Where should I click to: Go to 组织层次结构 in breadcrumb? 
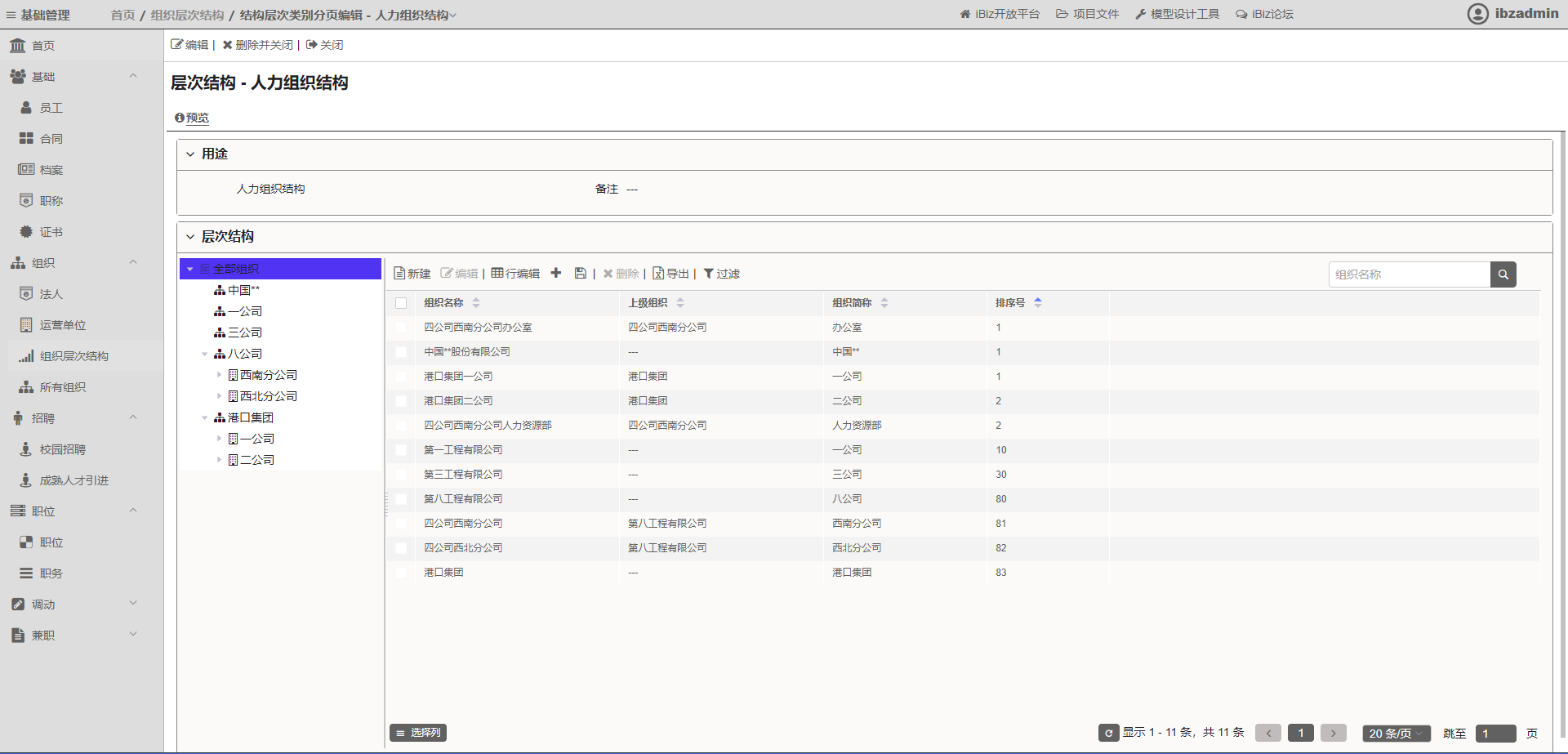coord(187,15)
